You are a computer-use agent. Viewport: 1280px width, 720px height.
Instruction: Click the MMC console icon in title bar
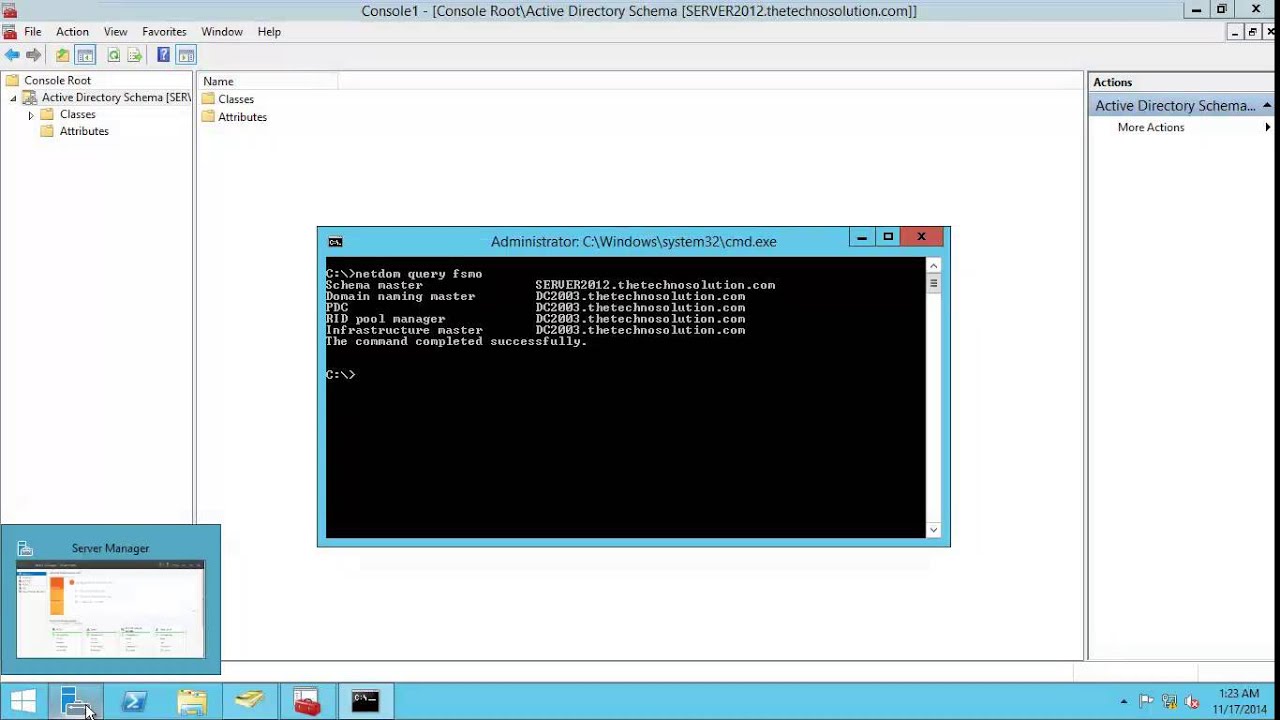coord(10,10)
